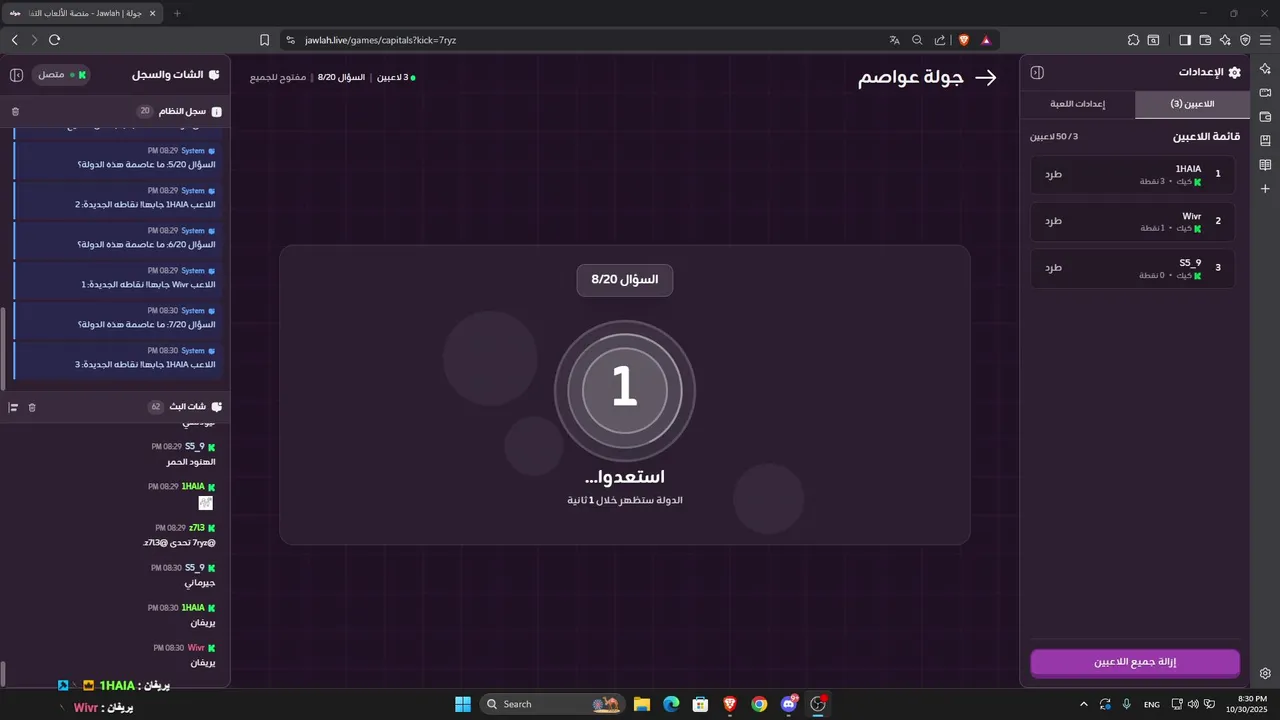Image resolution: width=1280 pixels, height=720 pixels.
Task: Click the chat message الهنود الحمر
Action: (x=191, y=462)
